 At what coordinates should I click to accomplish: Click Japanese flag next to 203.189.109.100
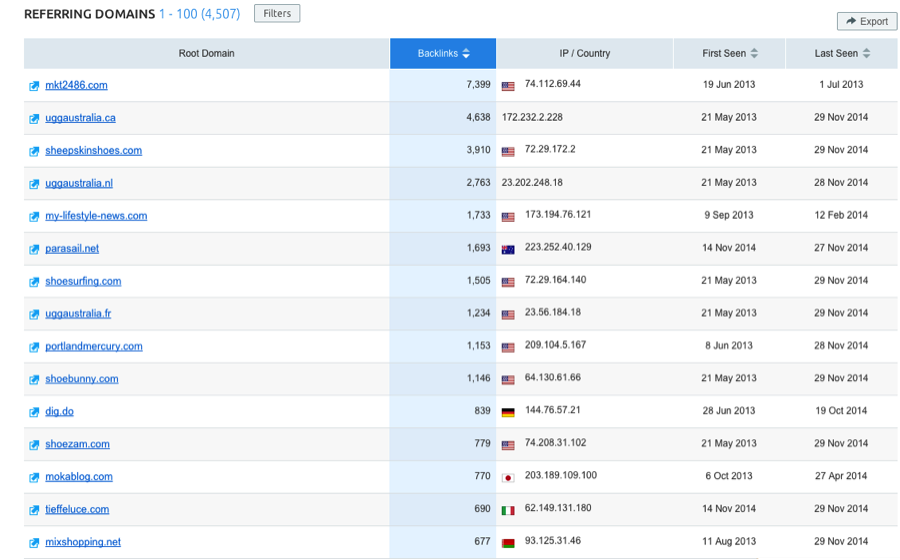coord(508,478)
